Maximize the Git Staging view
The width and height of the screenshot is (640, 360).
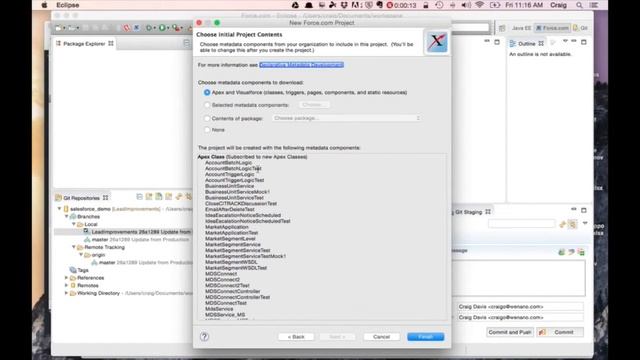point(584,210)
